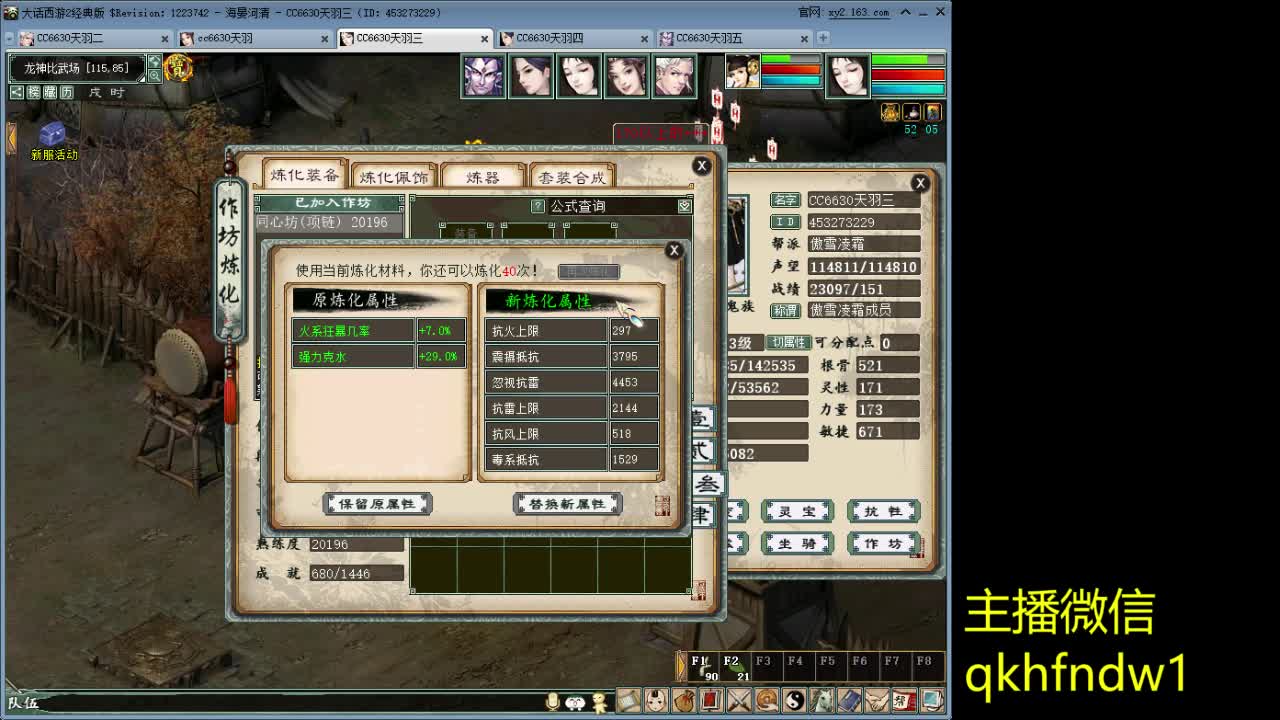Switch to the 炼化装备 tab
Image resolution: width=1280 pixels, height=720 pixels.
306,175
